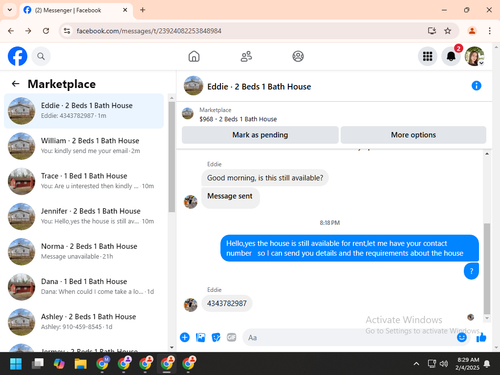
Task: Send a thumbs-up like
Action: (x=481, y=337)
